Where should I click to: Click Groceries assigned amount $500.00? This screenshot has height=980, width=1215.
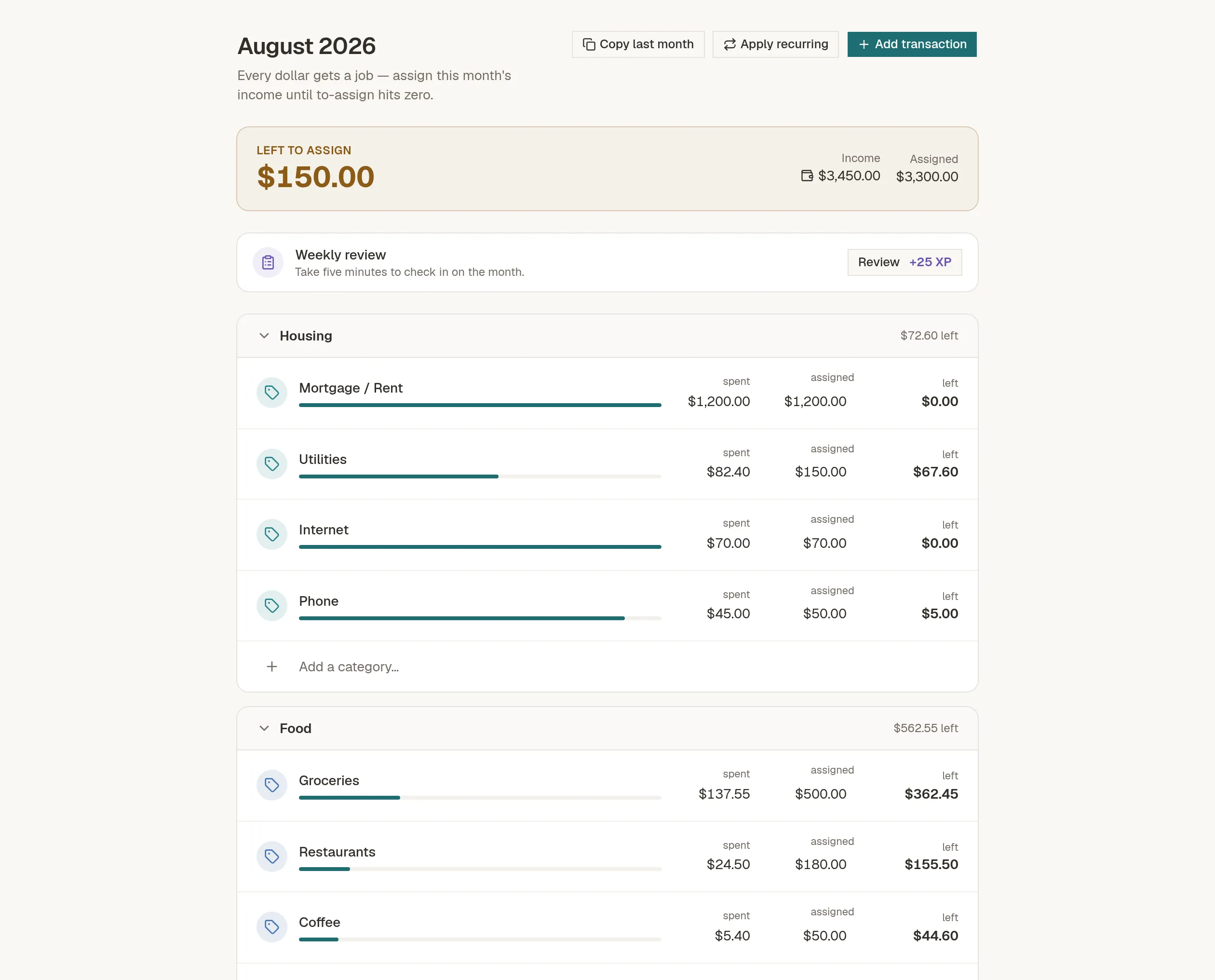pos(821,794)
